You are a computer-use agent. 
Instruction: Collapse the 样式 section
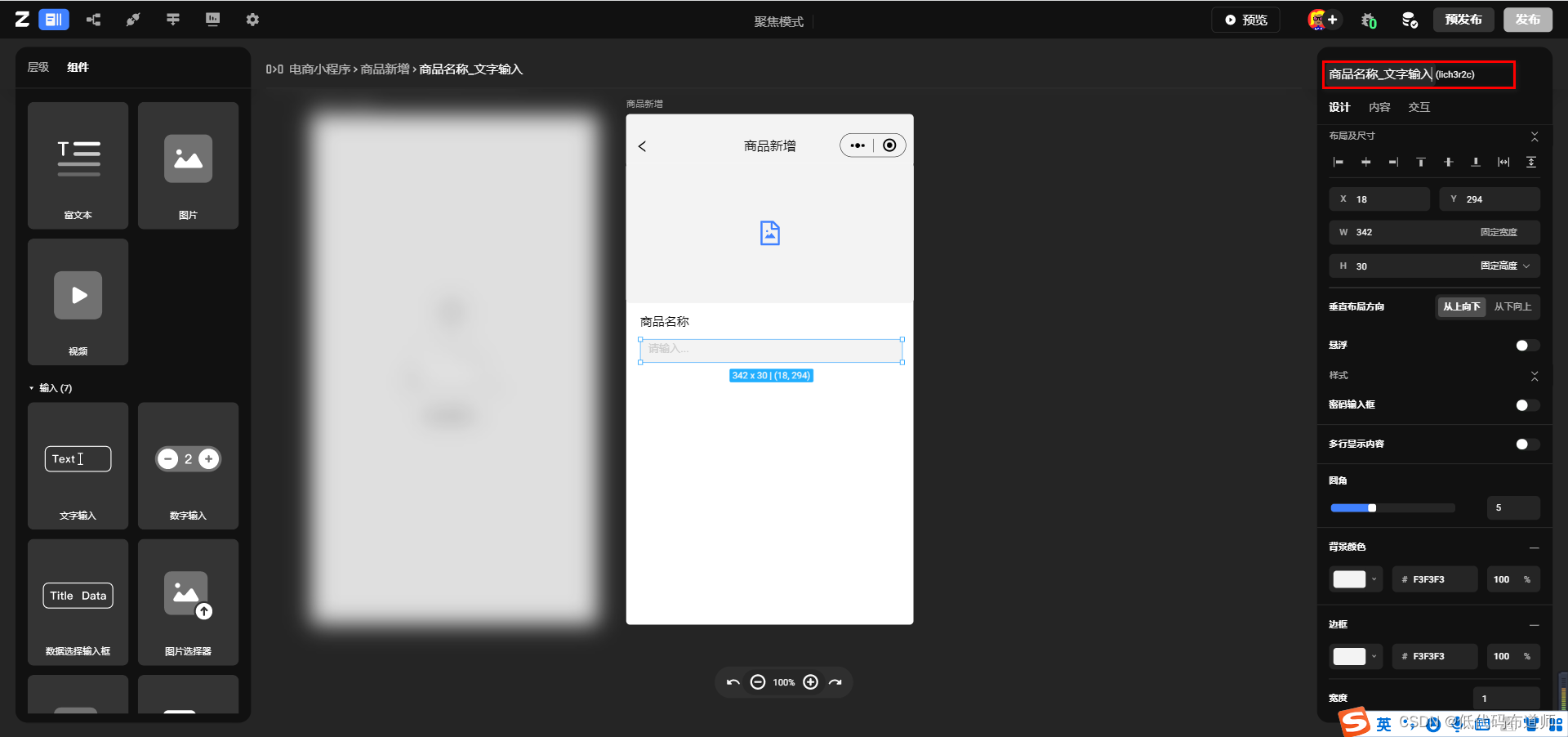pos(1535,376)
